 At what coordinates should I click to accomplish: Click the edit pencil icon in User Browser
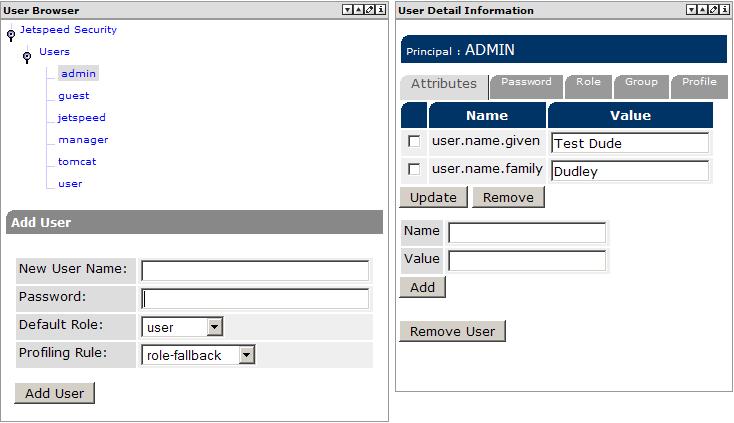370,10
